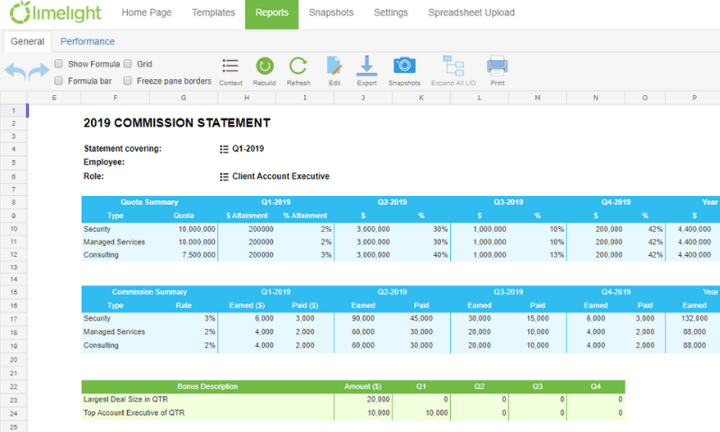Click the Commission Summary header cell
Screen dimensions: 720x432
click(x=149, y=292)
